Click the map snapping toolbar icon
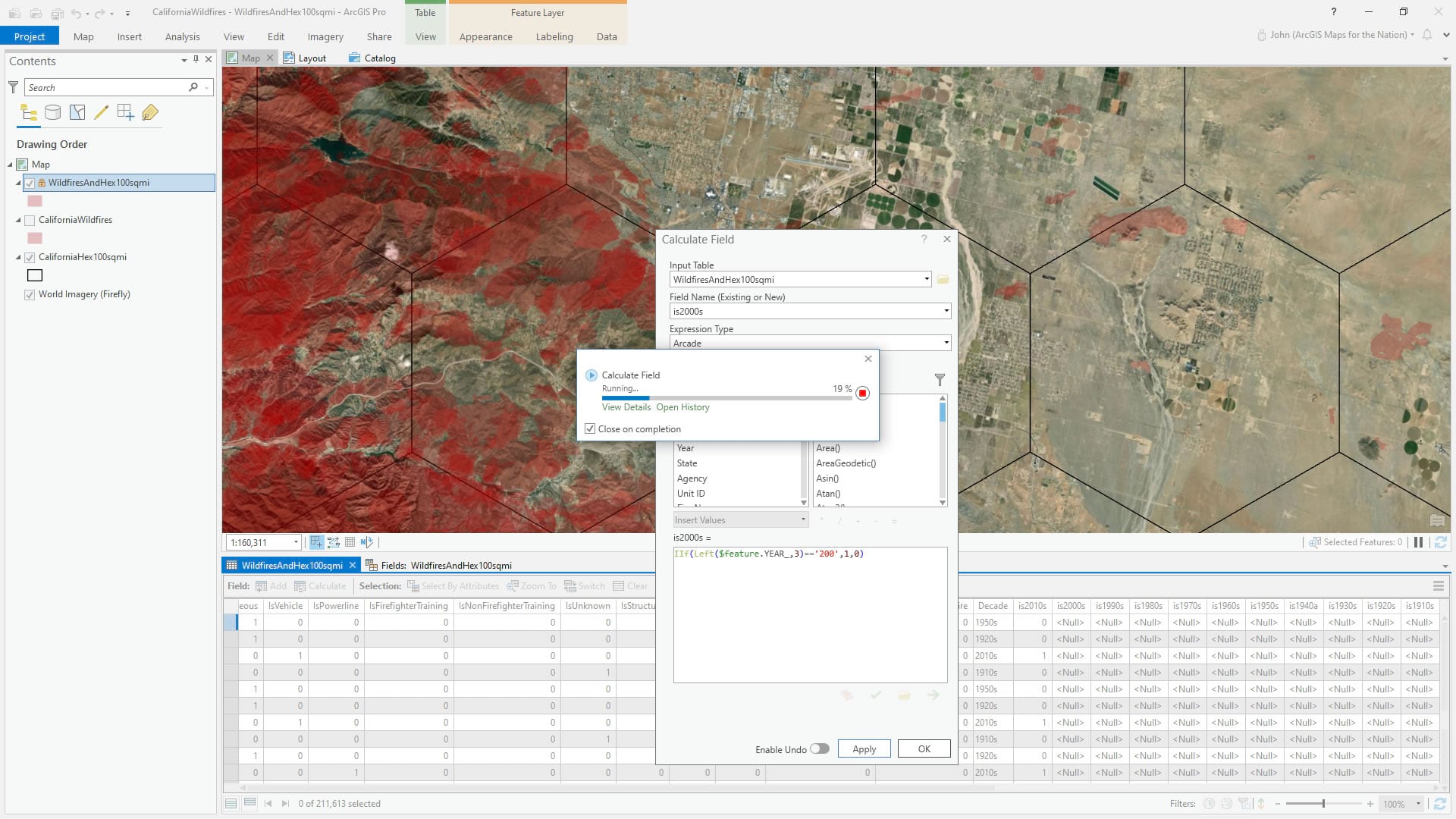1456x819 pixels. 316,542
